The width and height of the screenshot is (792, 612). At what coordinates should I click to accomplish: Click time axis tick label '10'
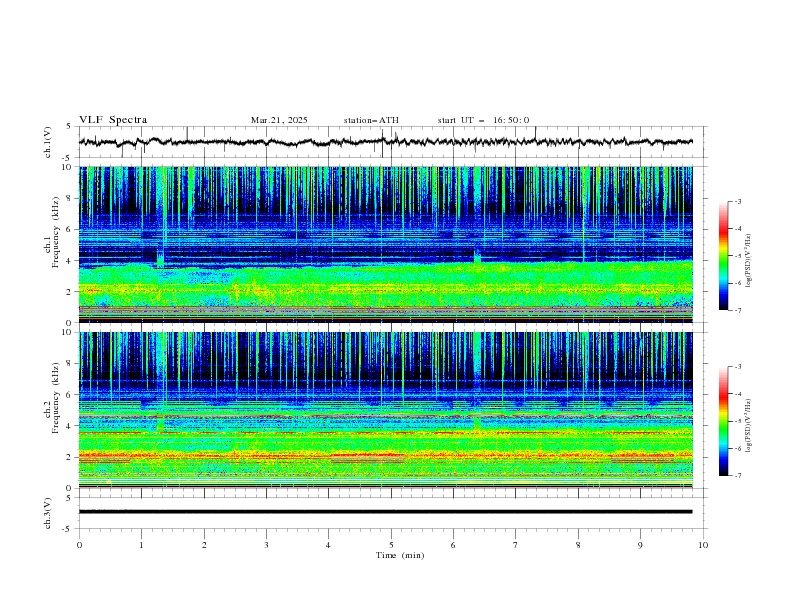(x=703, y=545)
